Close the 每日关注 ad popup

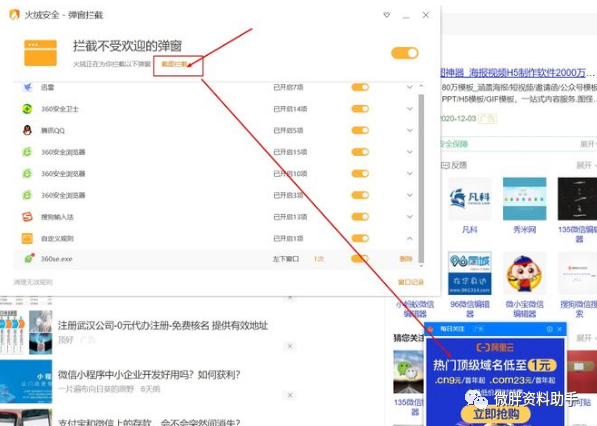tap(560, 329)
